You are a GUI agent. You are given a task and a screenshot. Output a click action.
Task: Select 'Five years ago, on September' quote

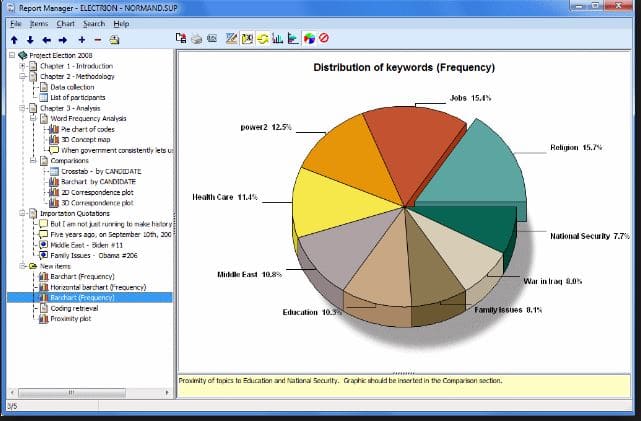(x=110, y=235)
